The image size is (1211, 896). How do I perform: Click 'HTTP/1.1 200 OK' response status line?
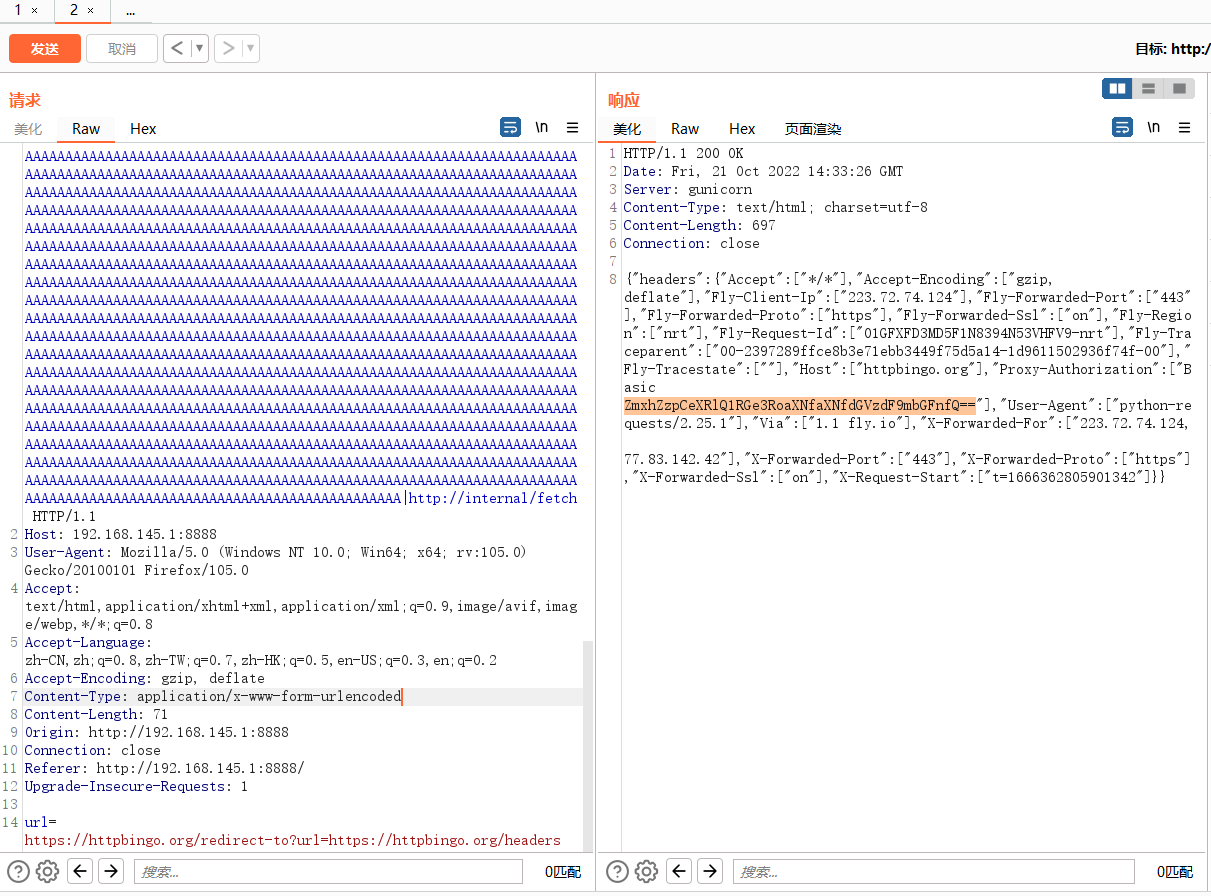click(683, 153)
